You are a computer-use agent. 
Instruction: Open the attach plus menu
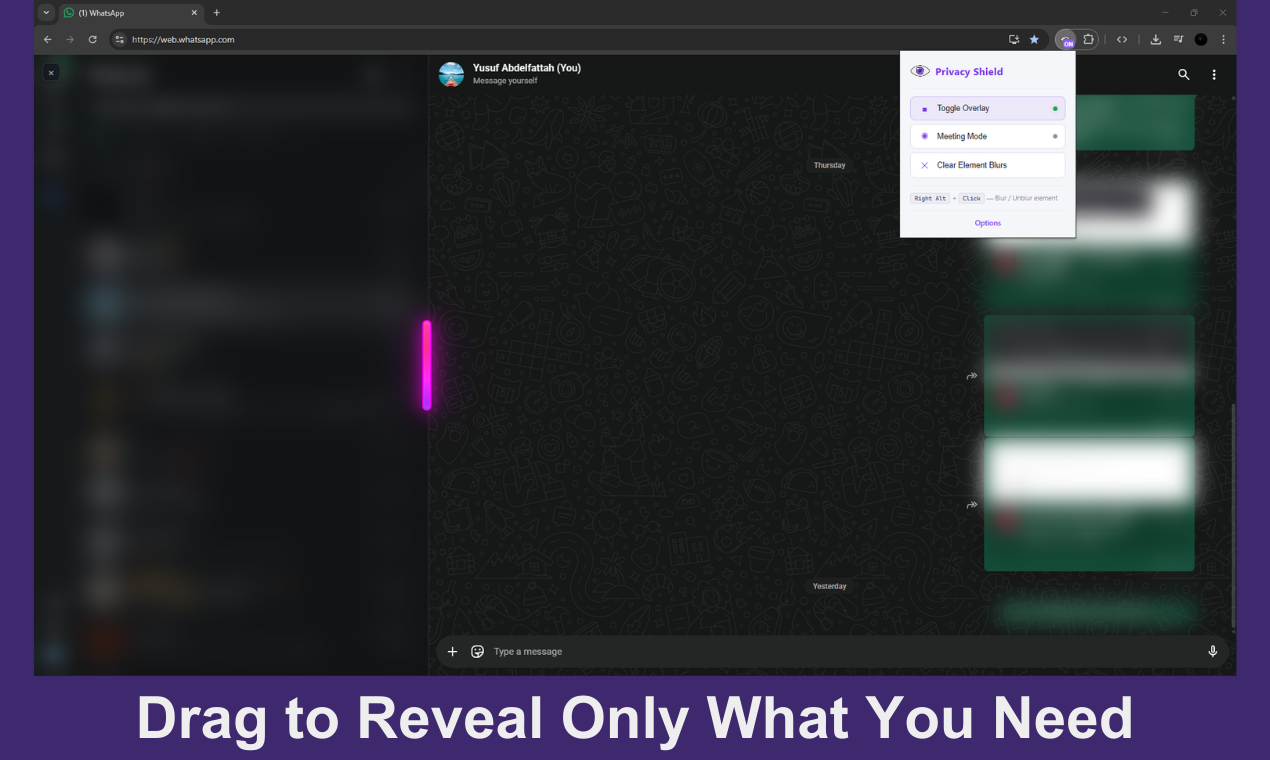452,651
